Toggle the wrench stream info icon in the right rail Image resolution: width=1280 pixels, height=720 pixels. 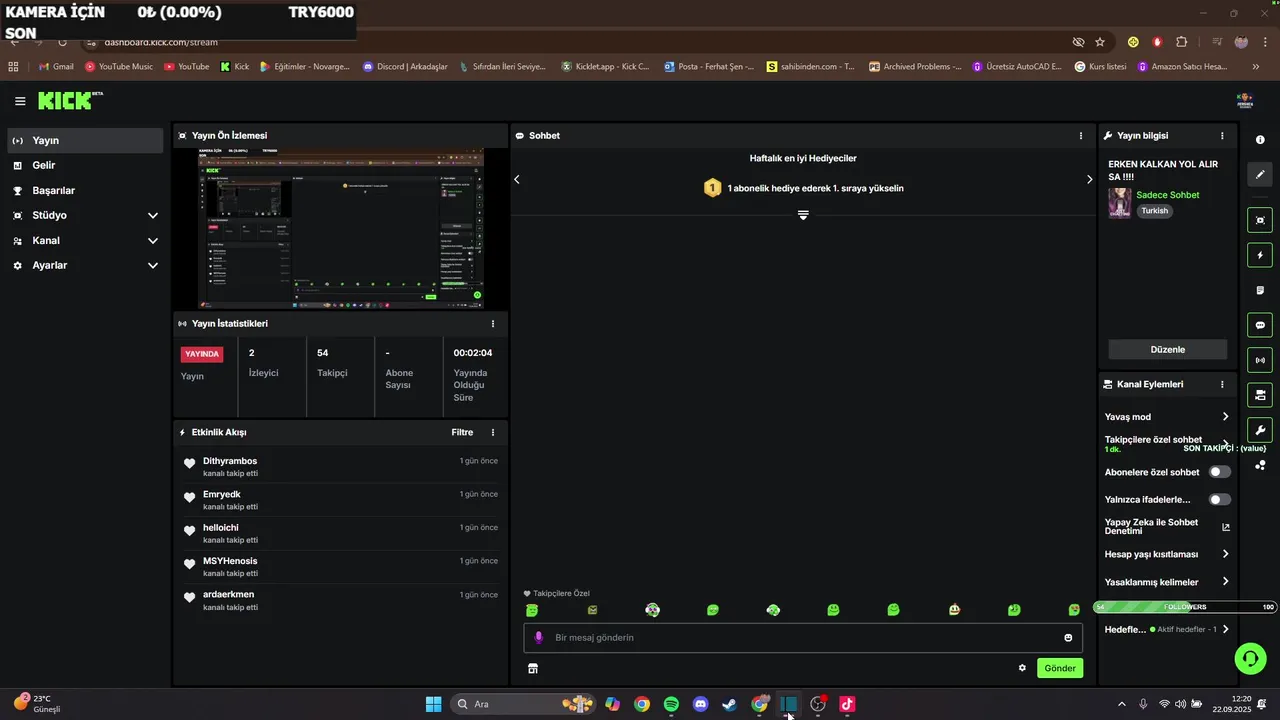[1260, 430]
